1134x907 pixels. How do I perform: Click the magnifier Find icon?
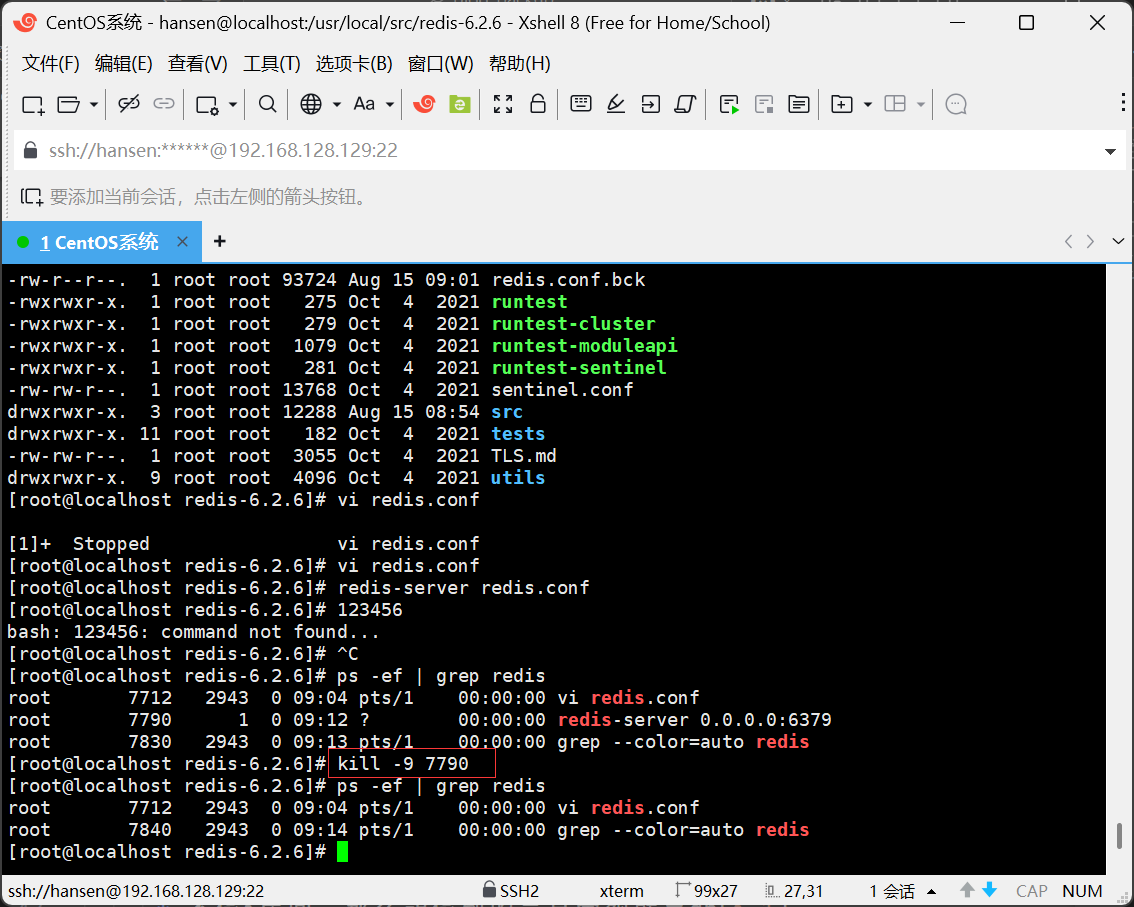pos(267,104)
